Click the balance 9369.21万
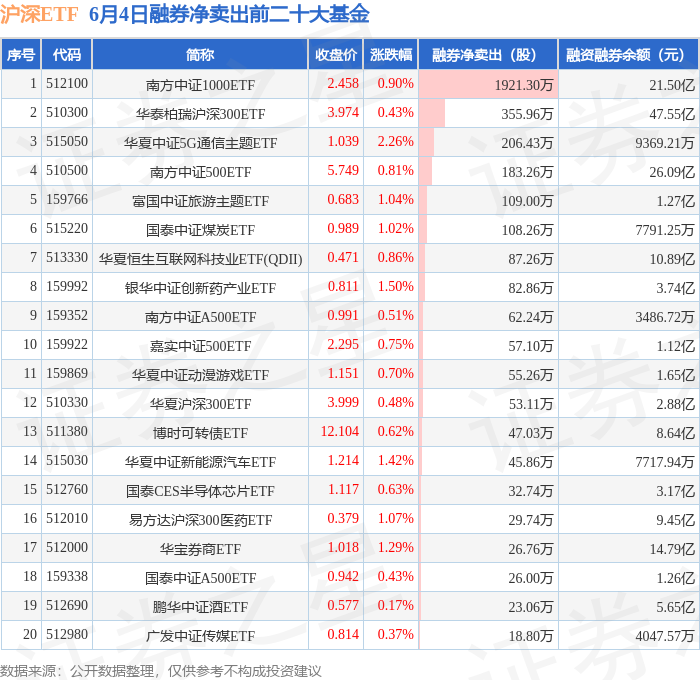 click(665, 143)
